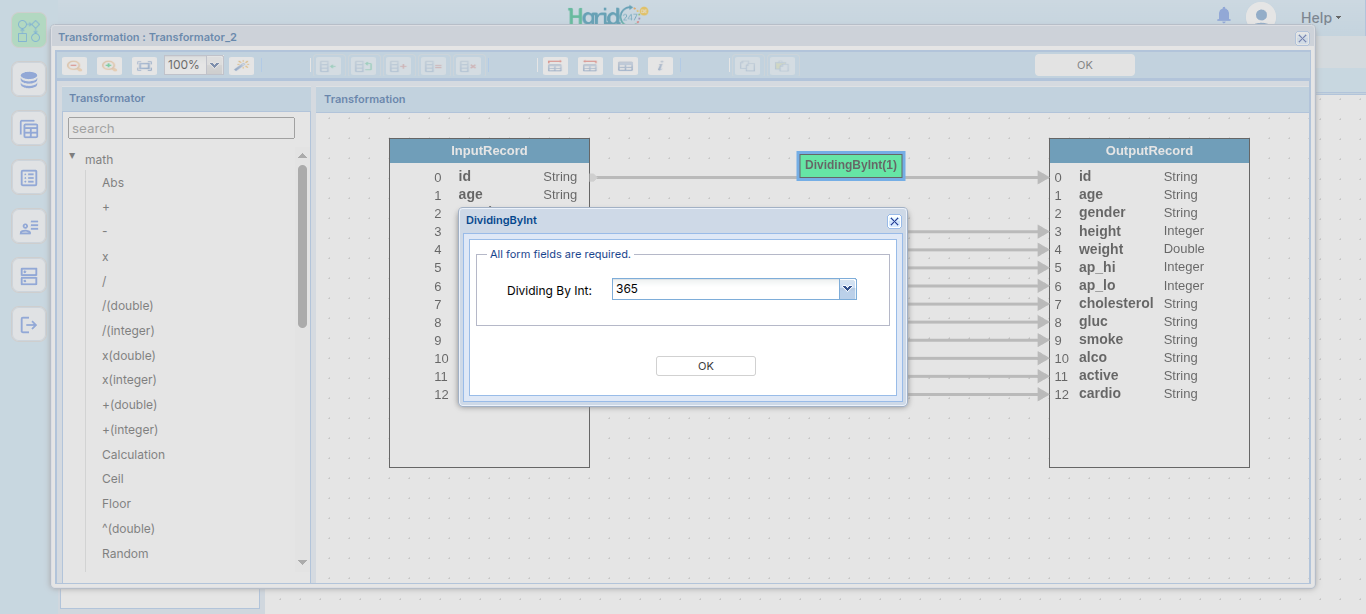Select the Random function
Viewport: 1366px width, 614px height.
coord(125,554)
